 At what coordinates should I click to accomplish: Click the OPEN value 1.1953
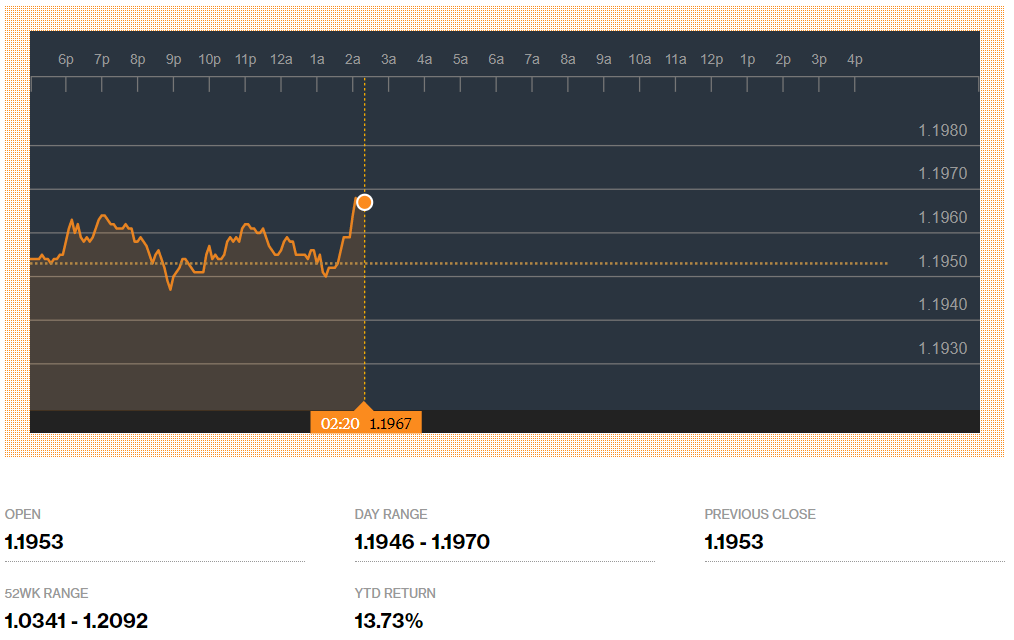point(34,542)
